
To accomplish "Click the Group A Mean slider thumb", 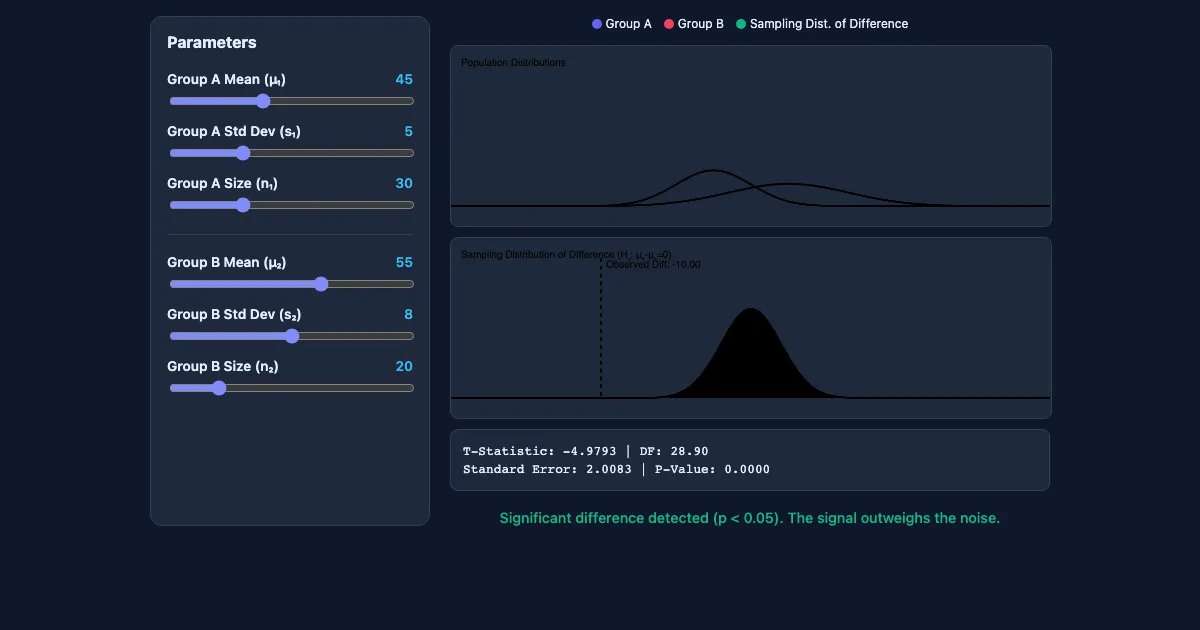I will (x=263, y=101).
